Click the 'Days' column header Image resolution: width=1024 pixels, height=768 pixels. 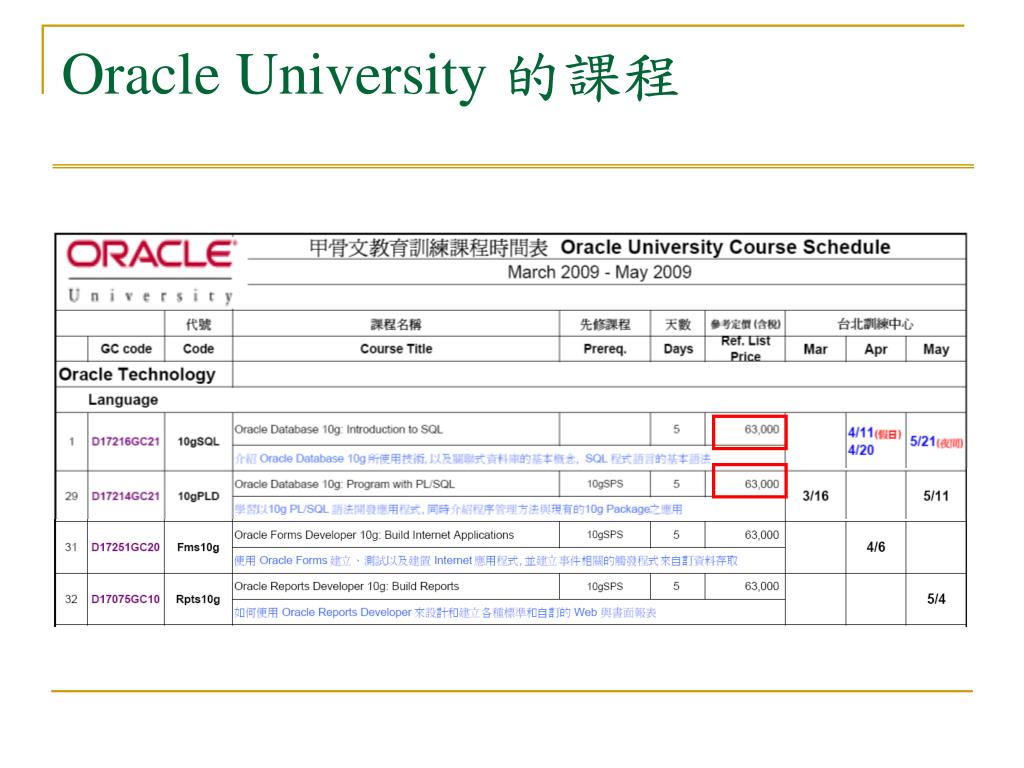(678, 349)
